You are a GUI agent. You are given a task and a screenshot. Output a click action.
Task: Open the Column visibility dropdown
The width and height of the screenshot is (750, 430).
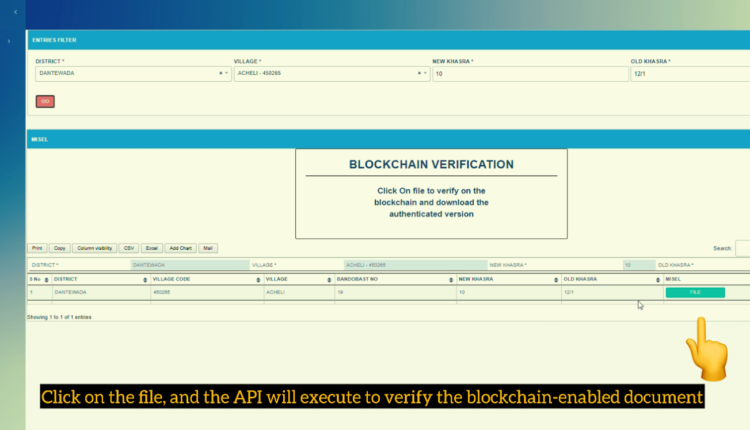click(94, 248)
